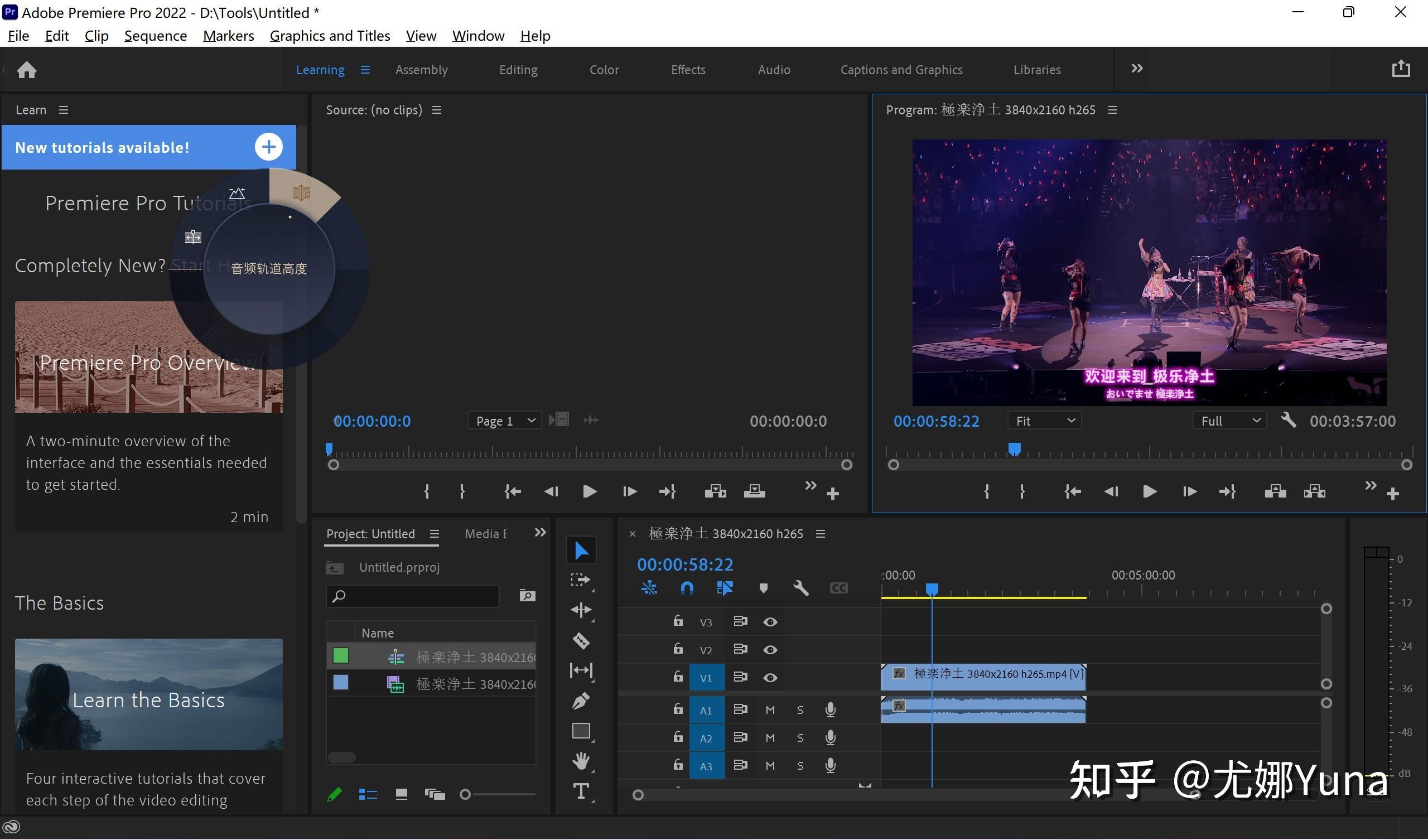Open the Premiere Pro Overview thumbnail
Image resolution: width=1428 pixels, height=840 pixels.
click(x=148, y=356)
